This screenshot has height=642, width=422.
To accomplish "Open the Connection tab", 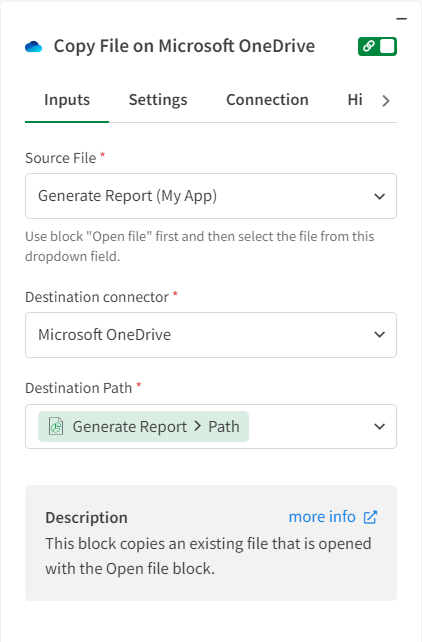I will click(x=267, y=100).
